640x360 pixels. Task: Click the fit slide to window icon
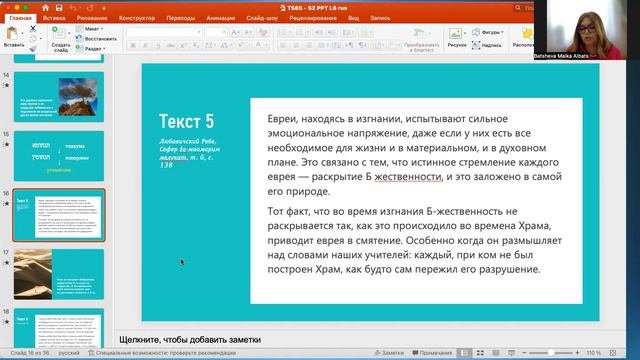(x=613, y=353)
